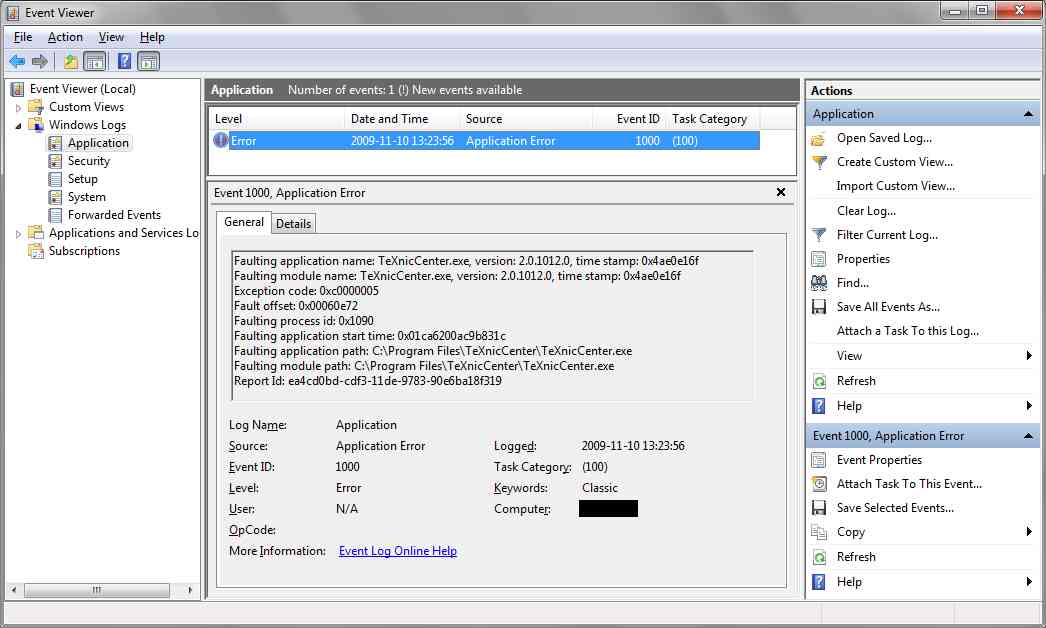Click the Forward arrow toolbar icon
The image size is (1046, 628).
(40, 62)
